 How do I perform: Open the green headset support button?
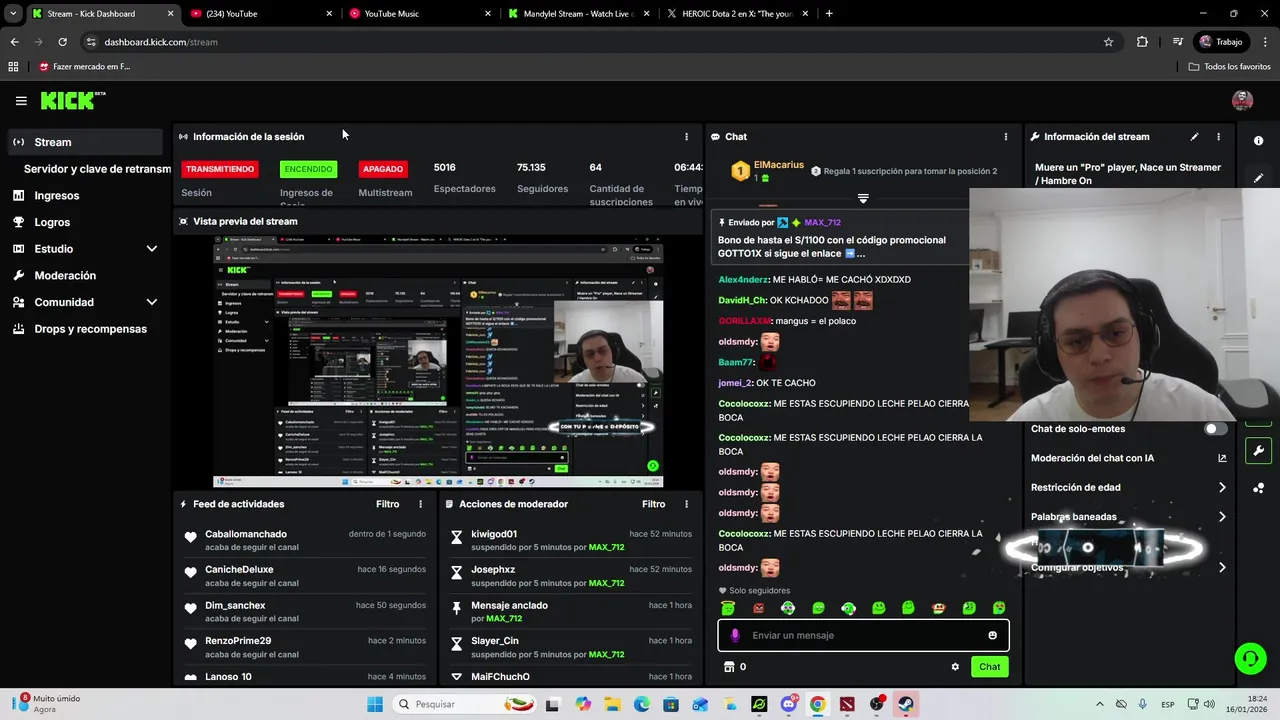click(1250, 658)
